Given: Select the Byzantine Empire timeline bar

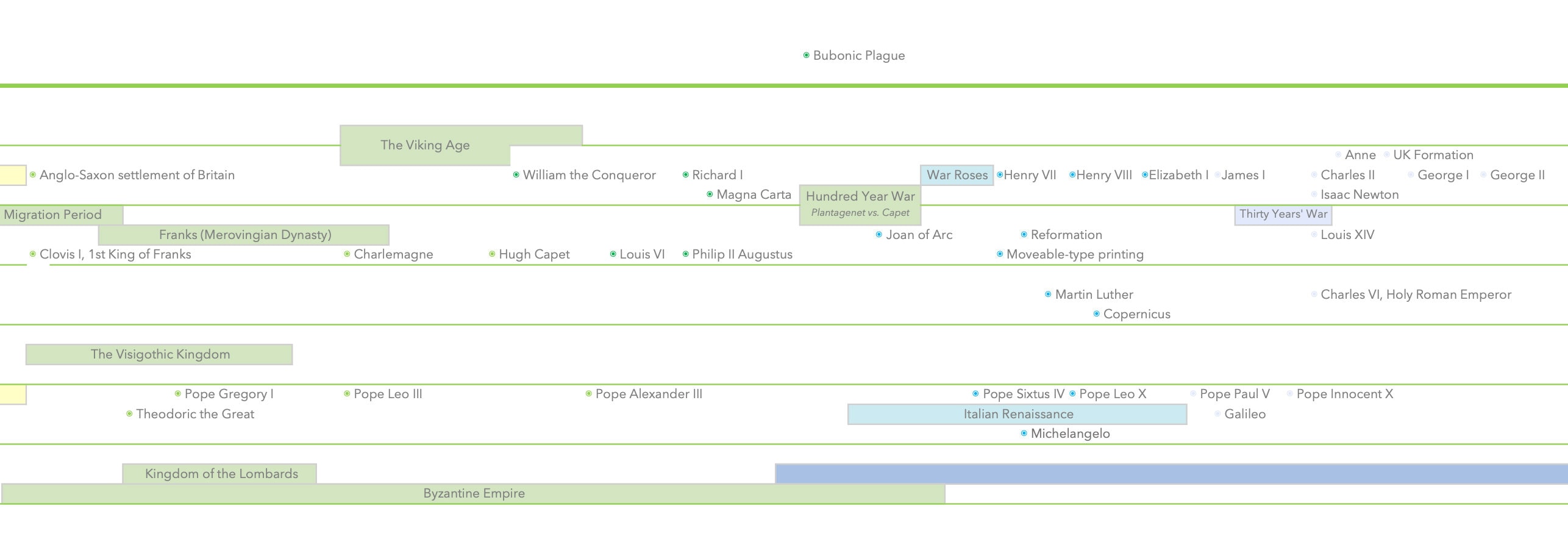Looking at the screenshot, I should point(474,493).
